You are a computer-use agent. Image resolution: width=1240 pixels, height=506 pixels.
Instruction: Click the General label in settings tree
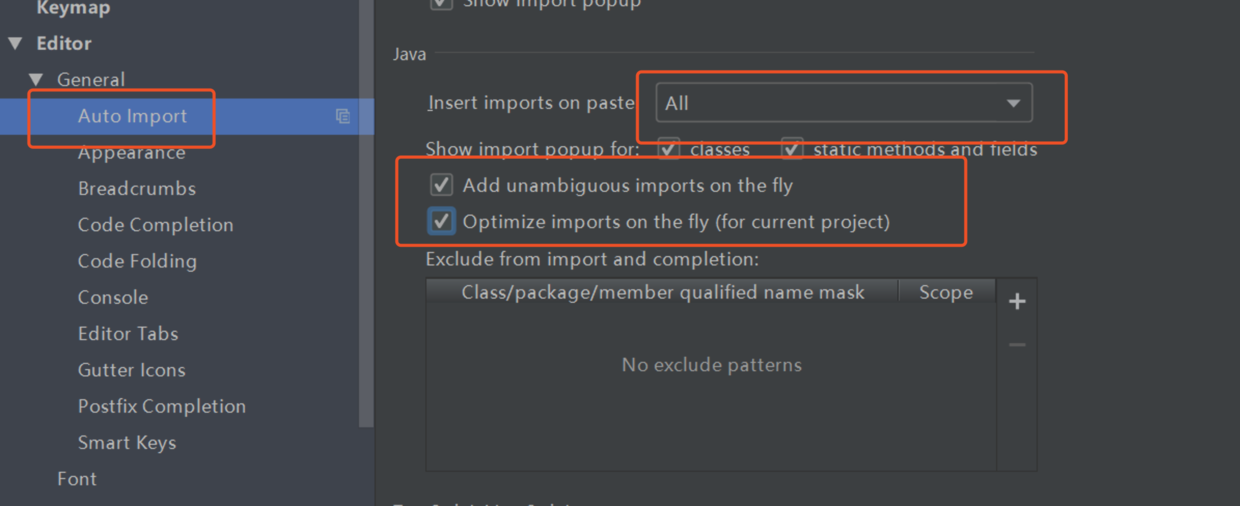pos(91,80)
